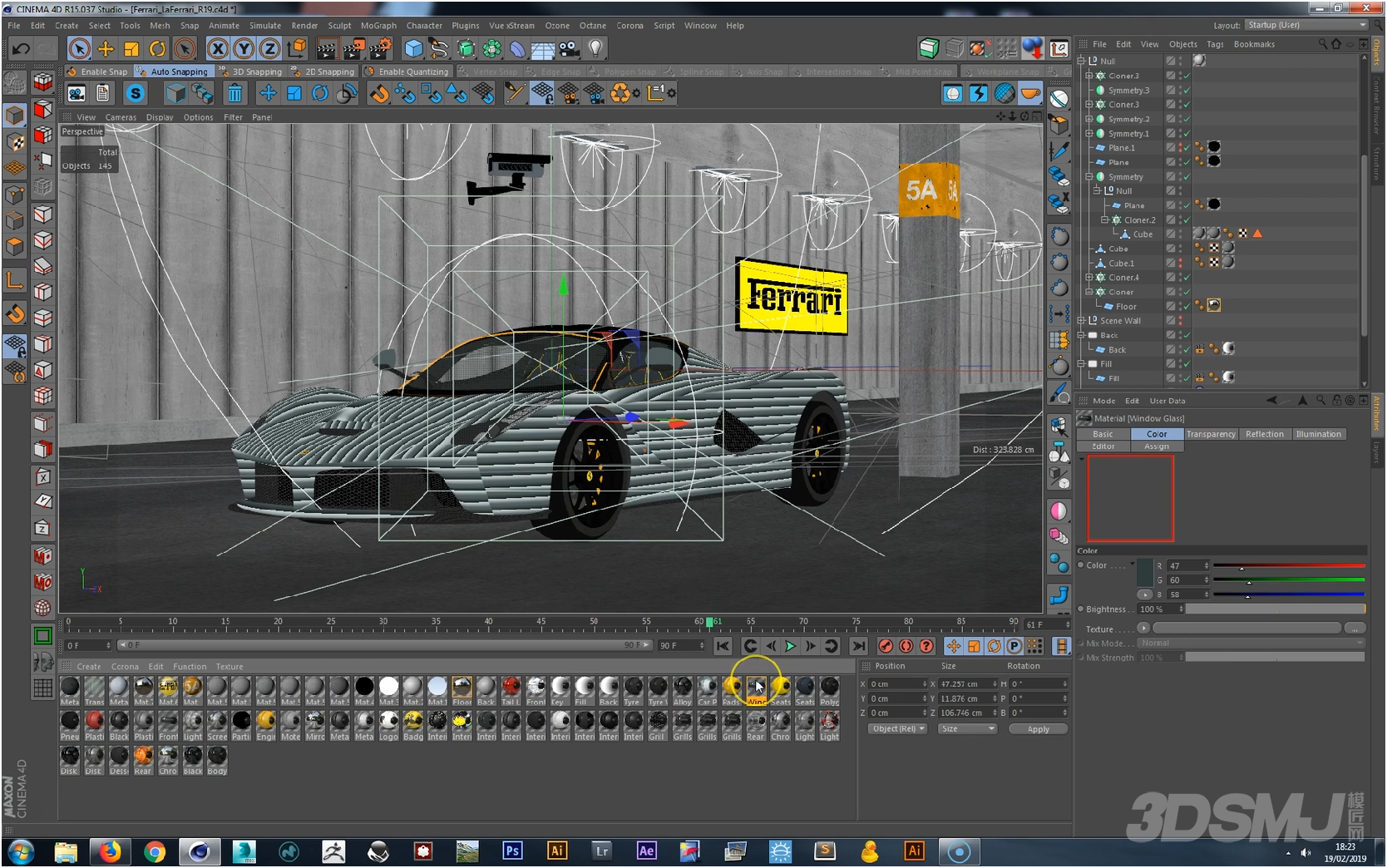Image resolution: width=1387 pixels, height=868 pixels.
Task: Click the Light bulb object icon
Action: click(x=595, y=49)
